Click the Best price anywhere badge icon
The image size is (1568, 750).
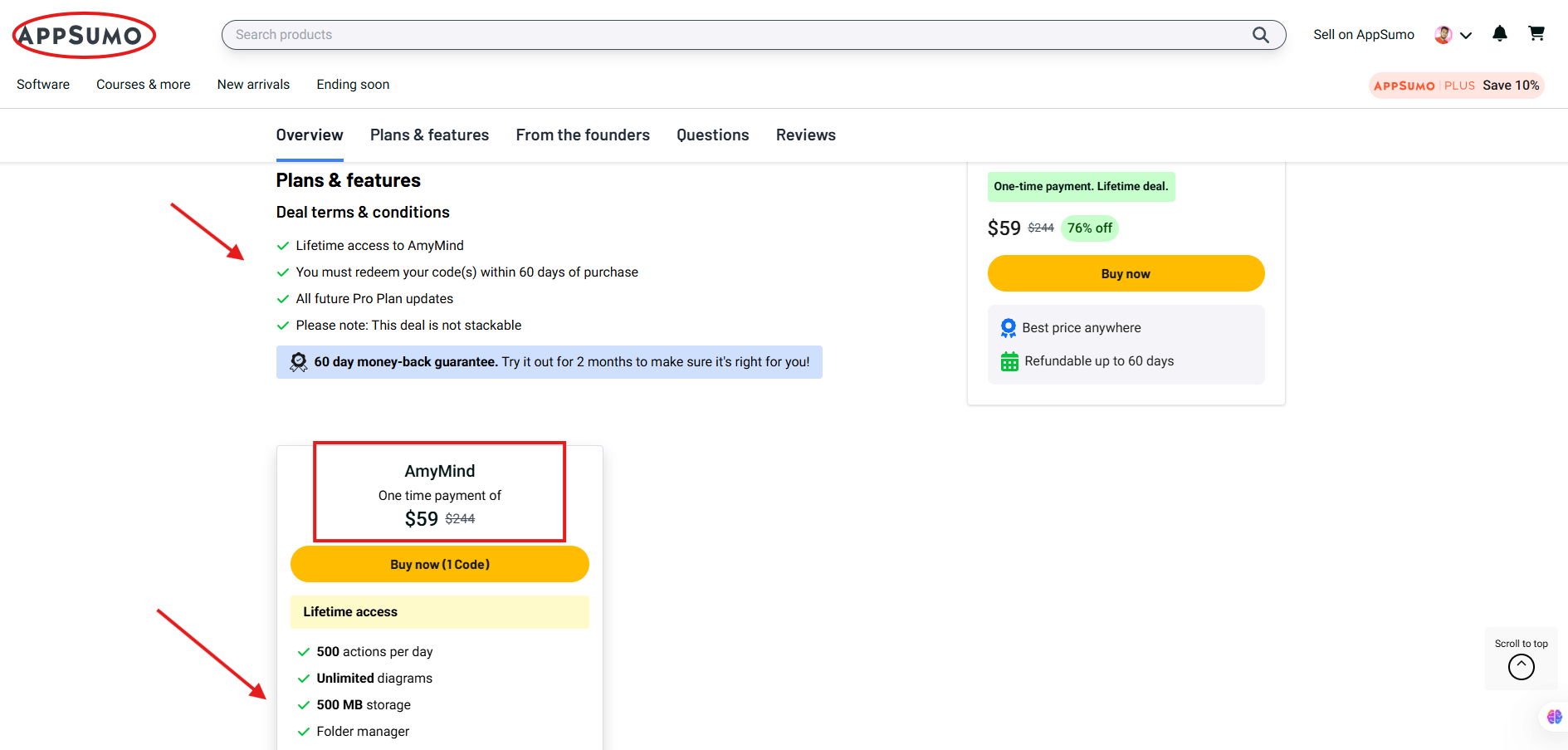coord(1009,328)
